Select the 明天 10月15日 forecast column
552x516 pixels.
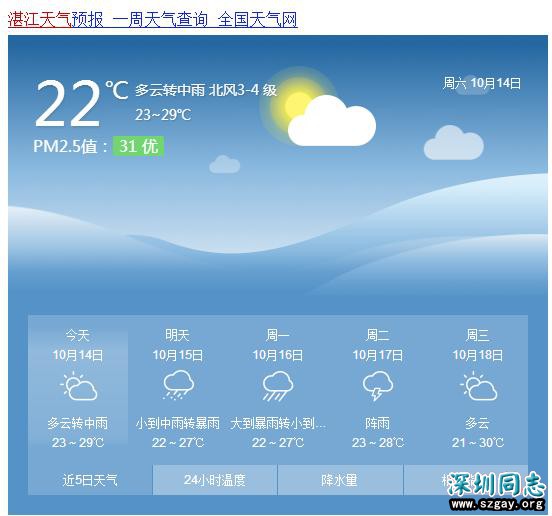click(x=178, y=389)
